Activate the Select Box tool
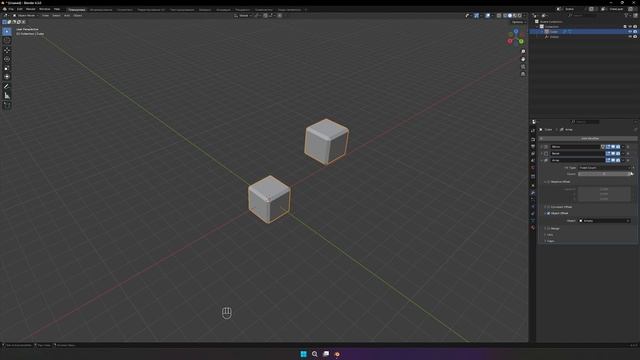 tap(7, 31)
